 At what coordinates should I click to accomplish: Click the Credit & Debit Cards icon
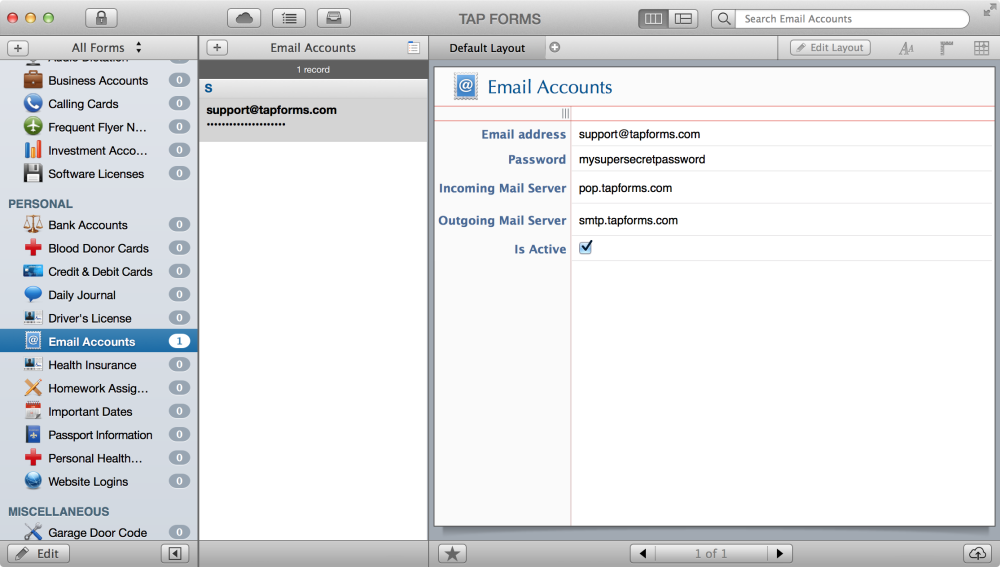[x=33, y=271]
